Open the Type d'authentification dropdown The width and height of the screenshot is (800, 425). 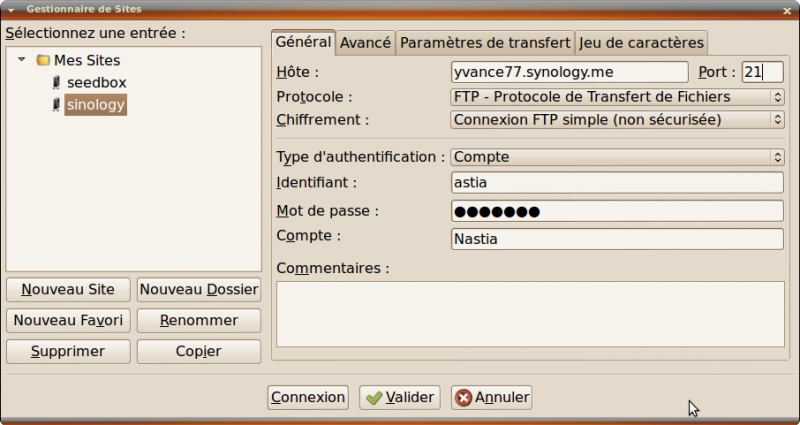(616, 157)
